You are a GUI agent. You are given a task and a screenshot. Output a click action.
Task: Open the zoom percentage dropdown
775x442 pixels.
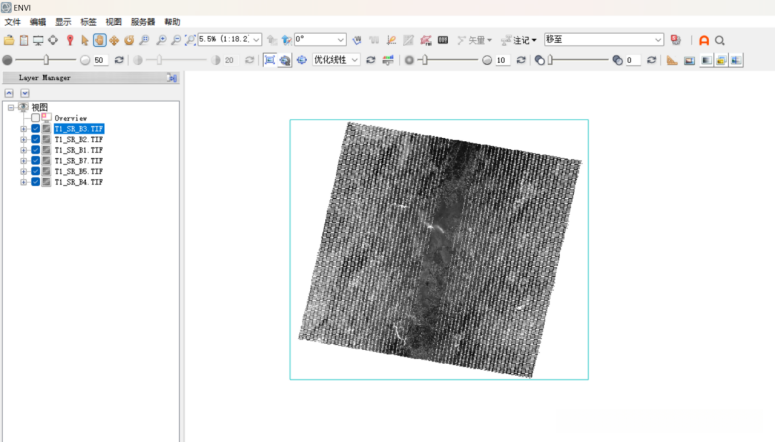tap(256, 40)
